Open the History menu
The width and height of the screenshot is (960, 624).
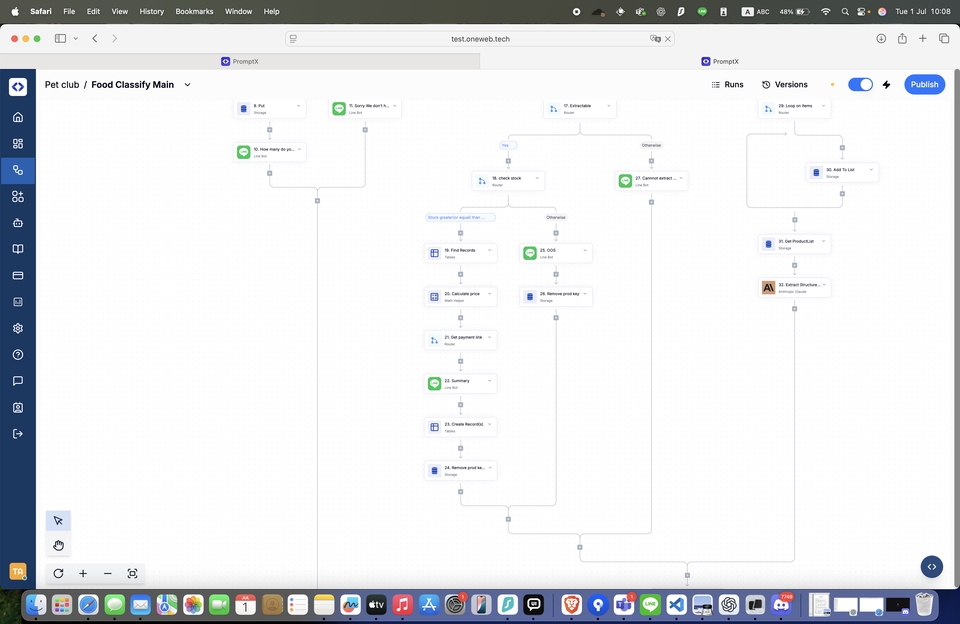[151, 11]
